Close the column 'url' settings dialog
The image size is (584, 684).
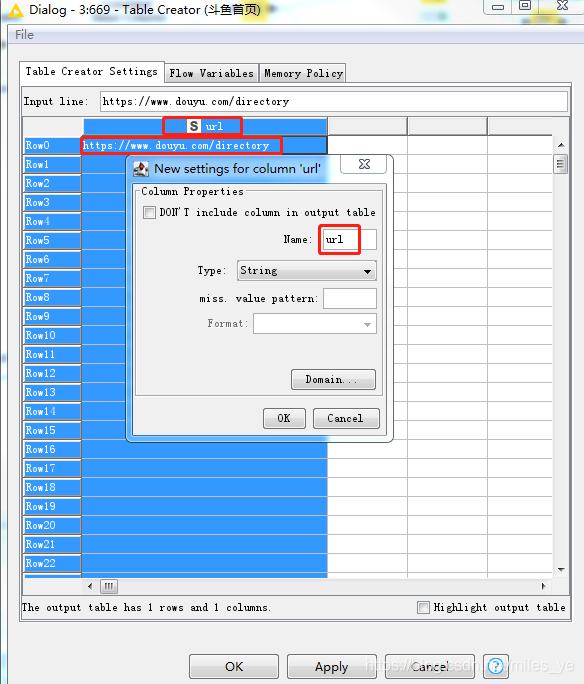(x=363, y=164)
